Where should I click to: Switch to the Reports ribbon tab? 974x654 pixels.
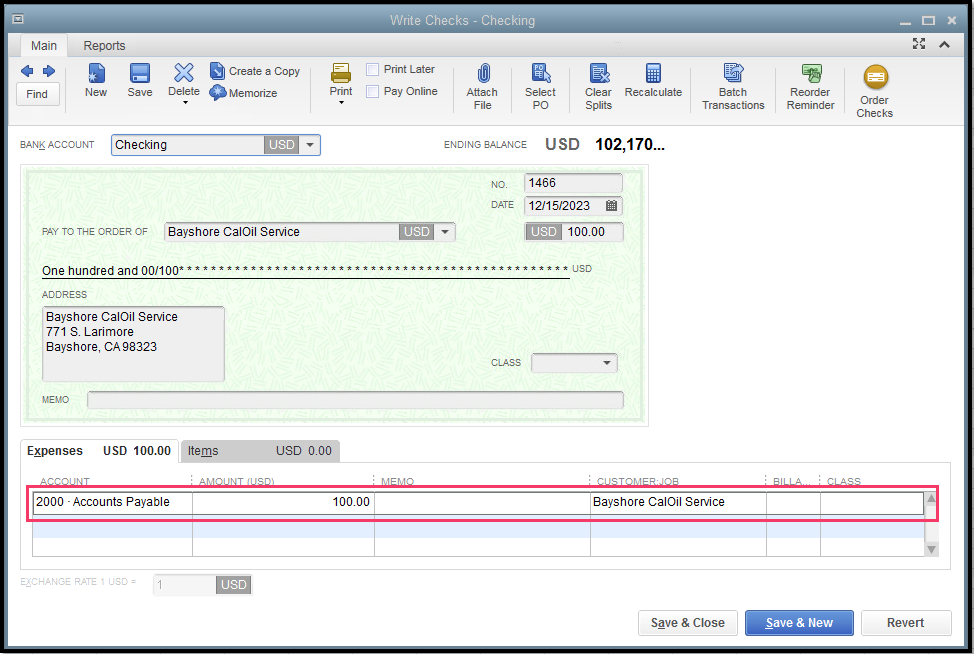pyautogui.click(x=104, y=45)
